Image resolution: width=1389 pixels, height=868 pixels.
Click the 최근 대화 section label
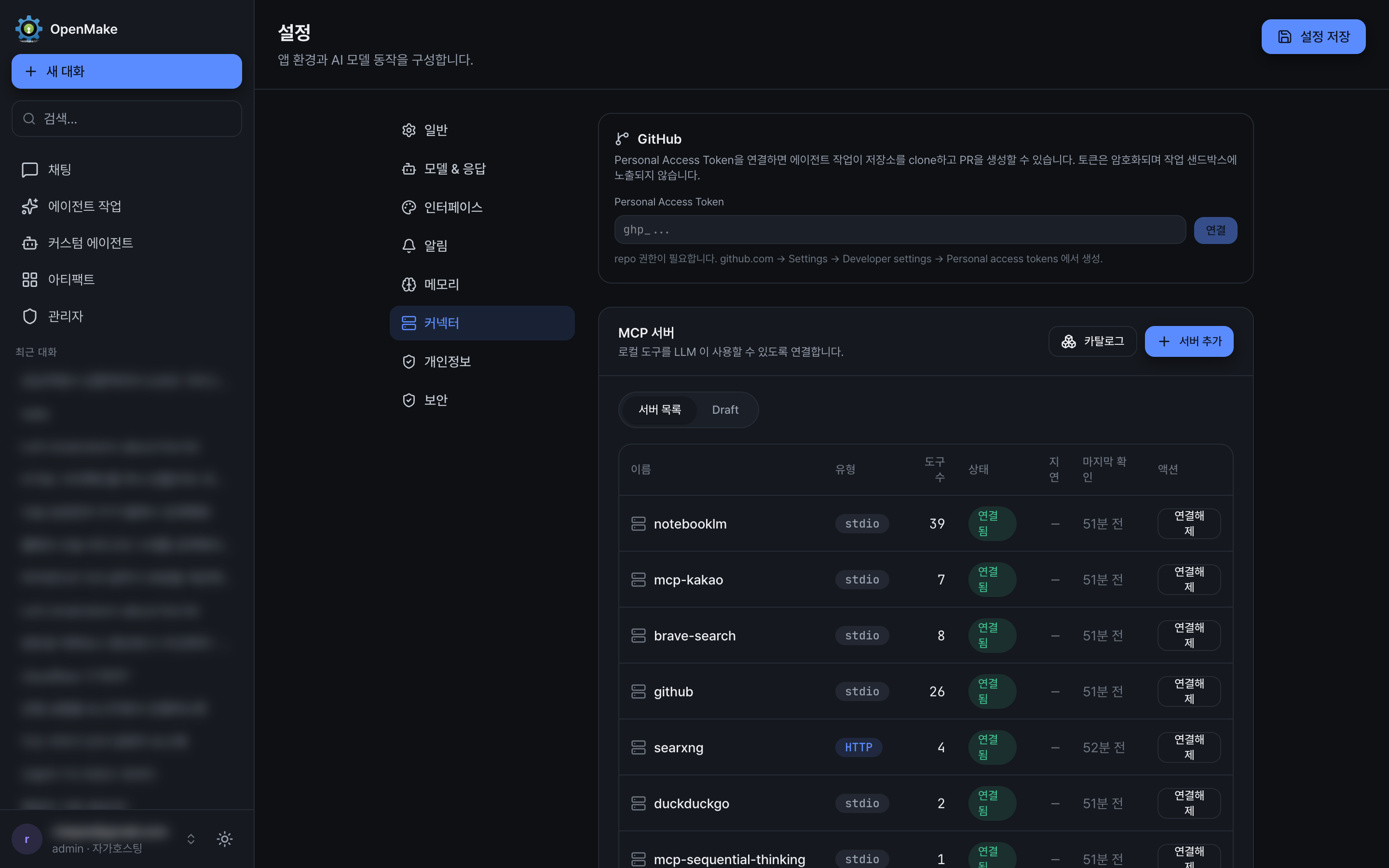(36, 352)
